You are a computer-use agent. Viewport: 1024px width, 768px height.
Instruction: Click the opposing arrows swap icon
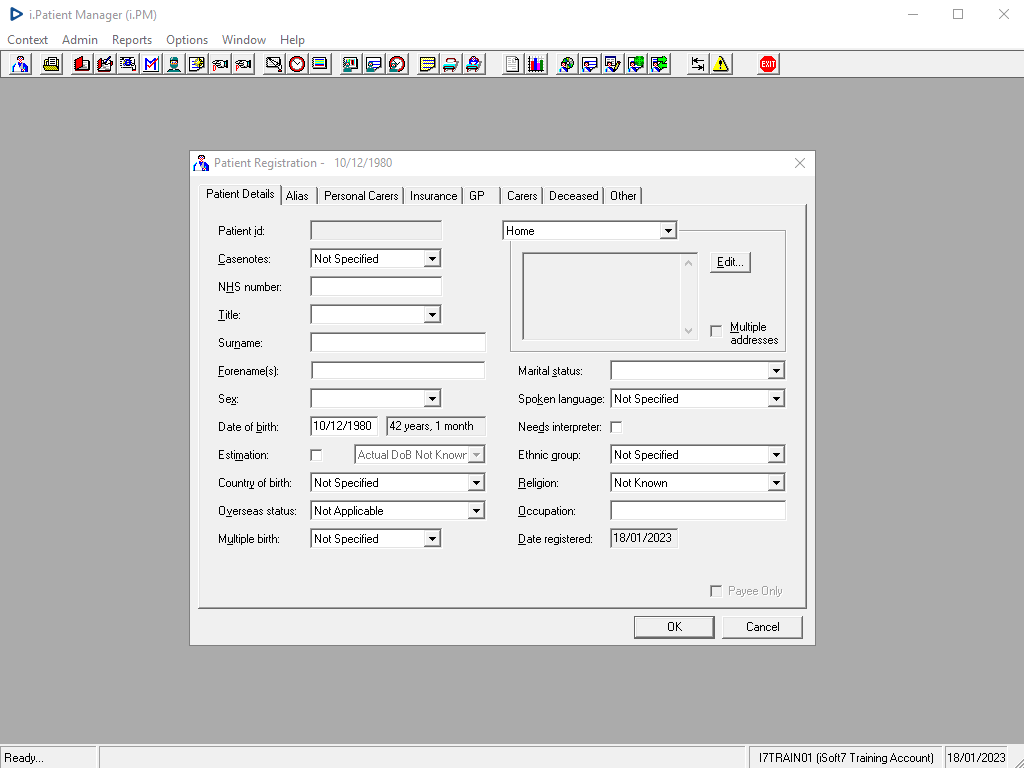698,64
